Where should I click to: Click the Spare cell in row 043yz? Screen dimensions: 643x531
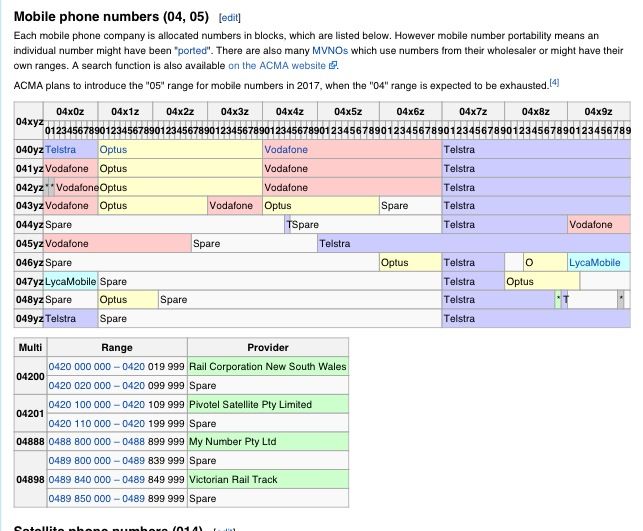point(410,205)
